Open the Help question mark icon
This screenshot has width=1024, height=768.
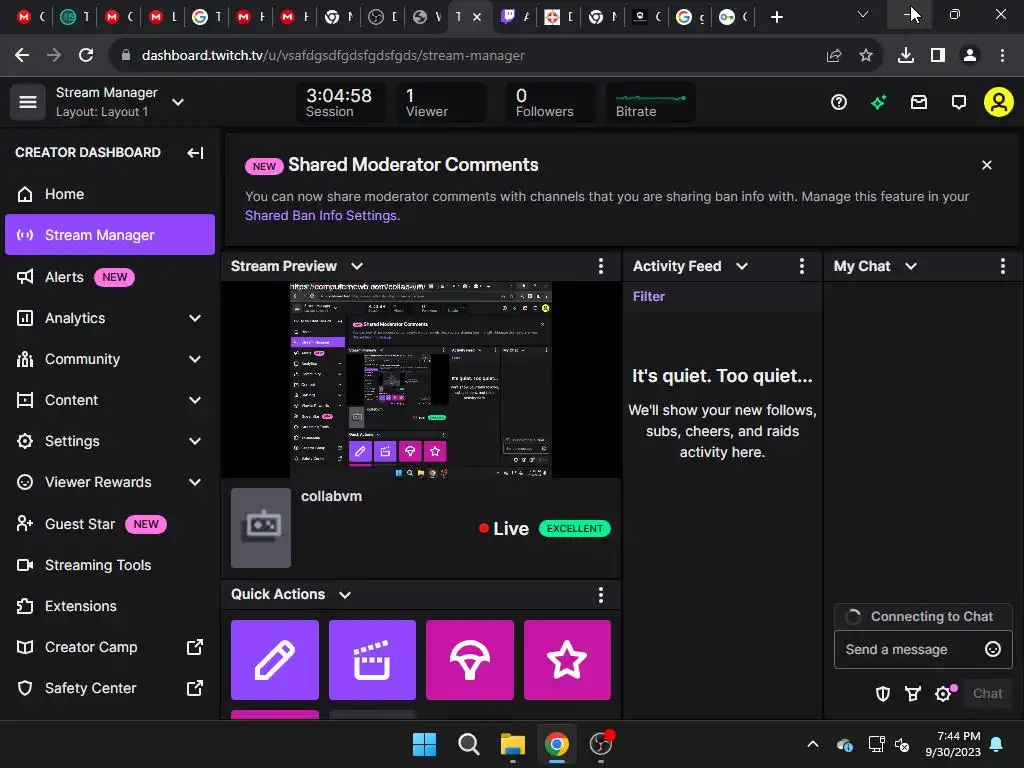pos(839,103)
